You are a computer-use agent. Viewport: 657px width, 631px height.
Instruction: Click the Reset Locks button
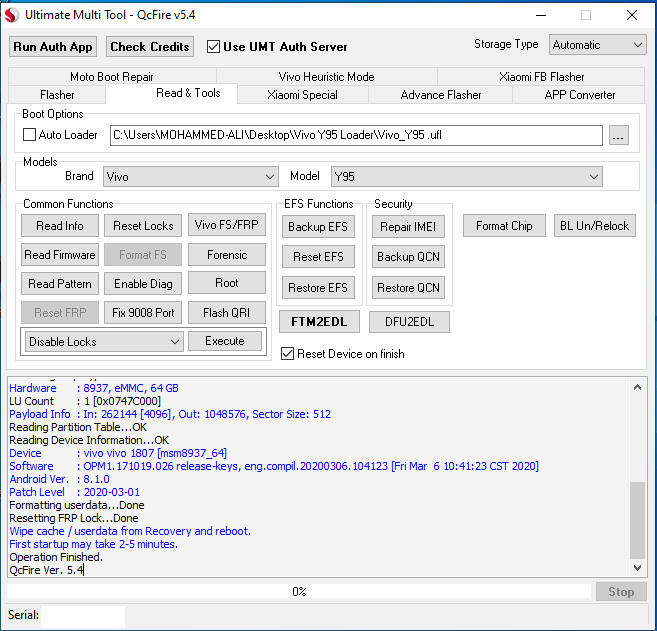click(143, 226)
